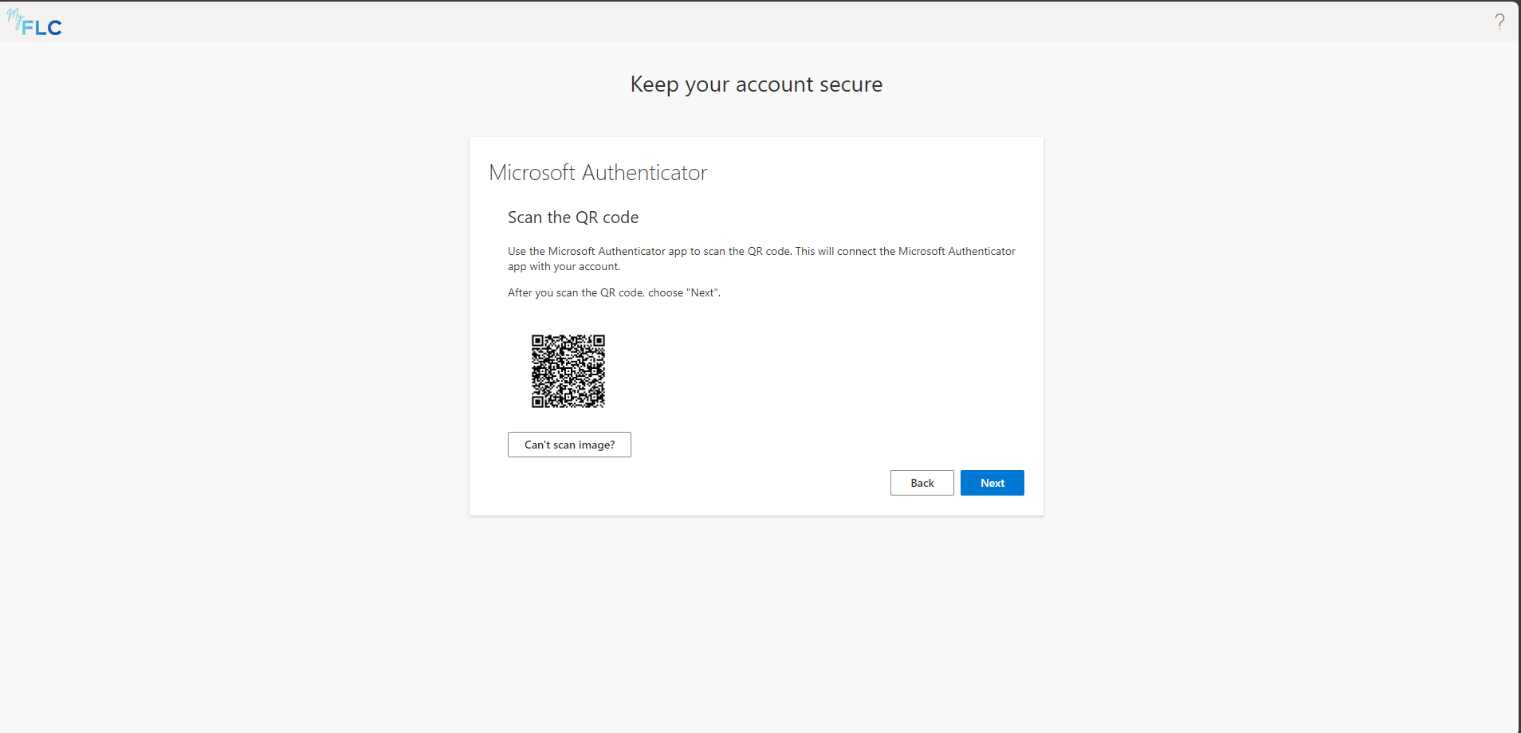The height and width of the screenshot is (733, 1521).
Task: Click the "Microsoft Authenticator" card heading
Action: pyautogui.click(x=598, y=172)
